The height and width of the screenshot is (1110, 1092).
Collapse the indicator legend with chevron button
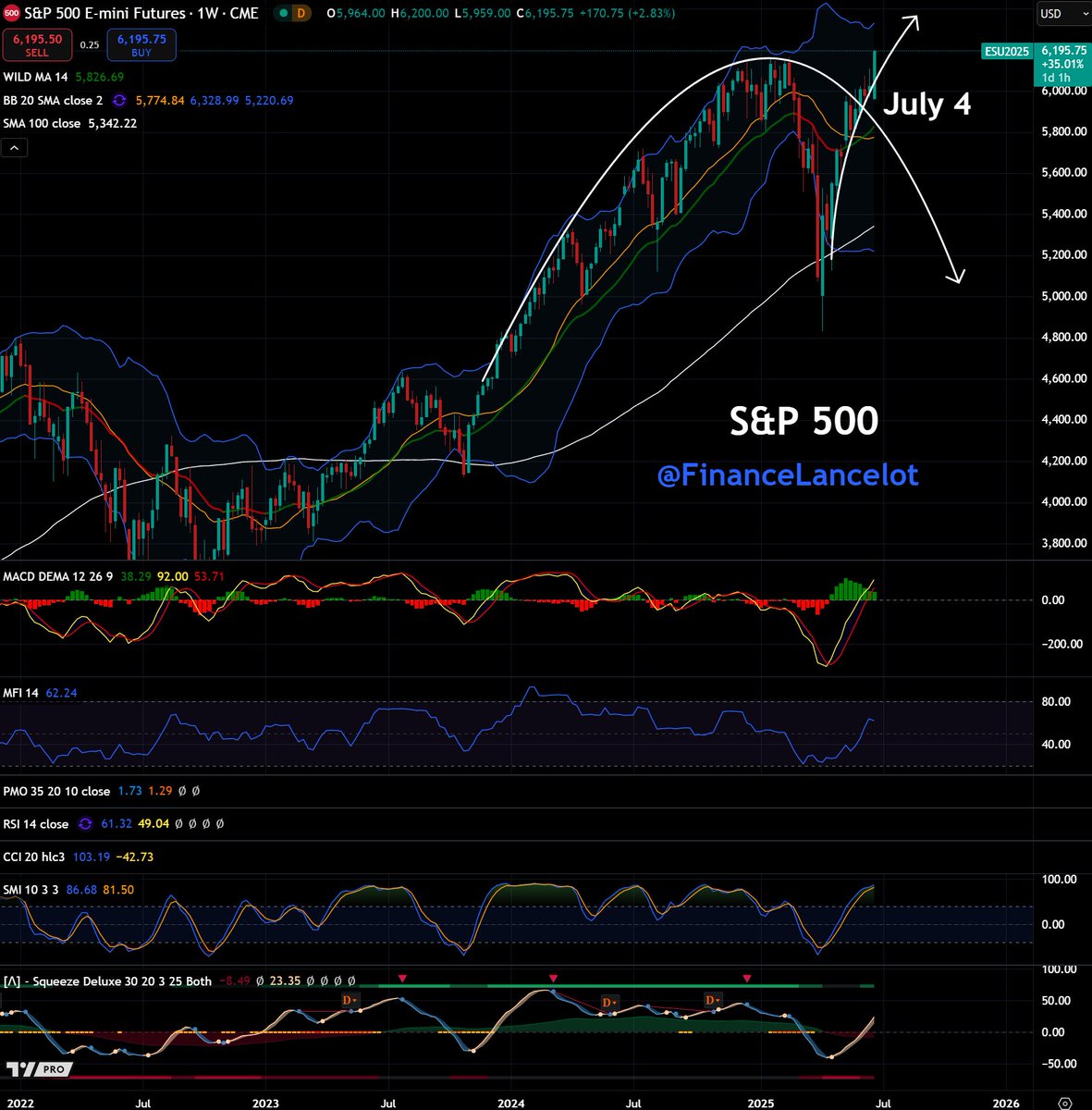pyautogui.click(x=14, y=147)
